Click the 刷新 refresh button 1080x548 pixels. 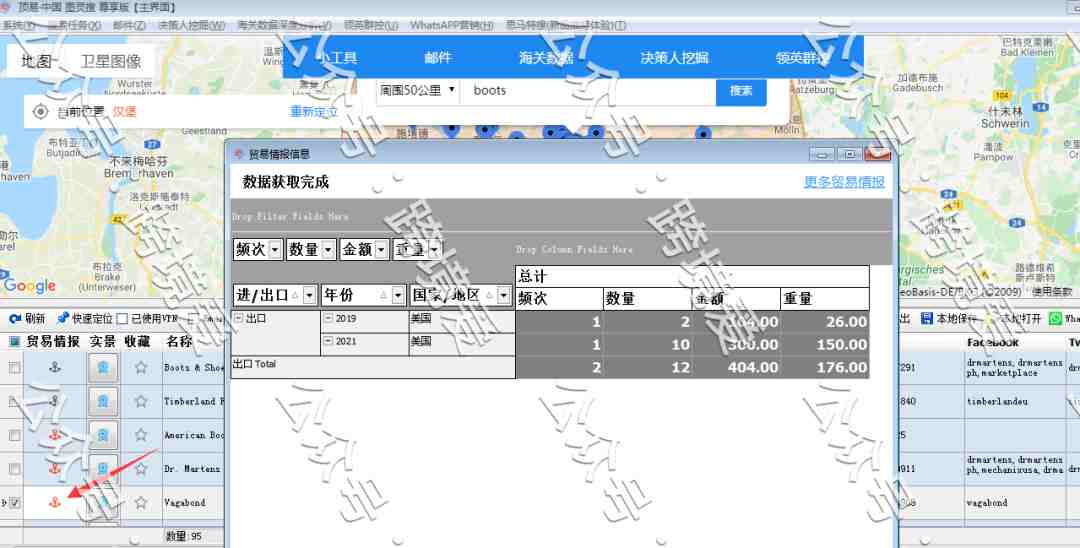click(x=28, y=319)
